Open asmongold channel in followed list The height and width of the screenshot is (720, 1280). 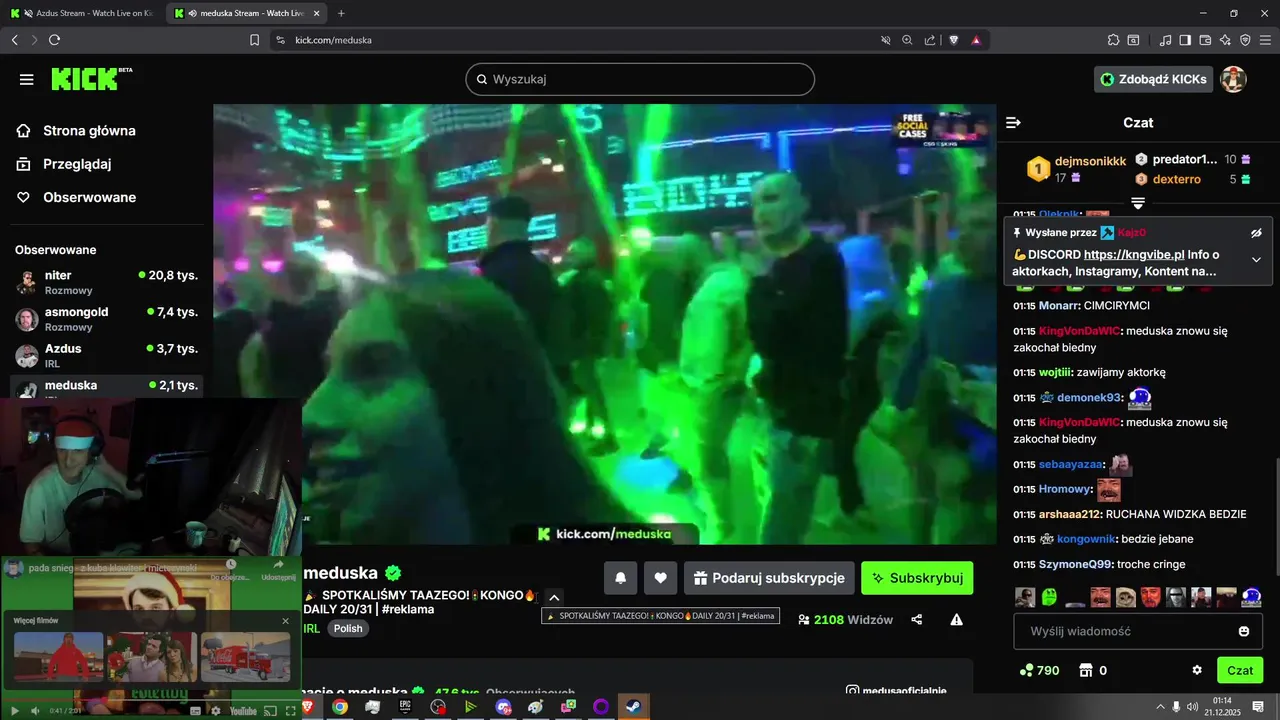[x=107, y=319]
